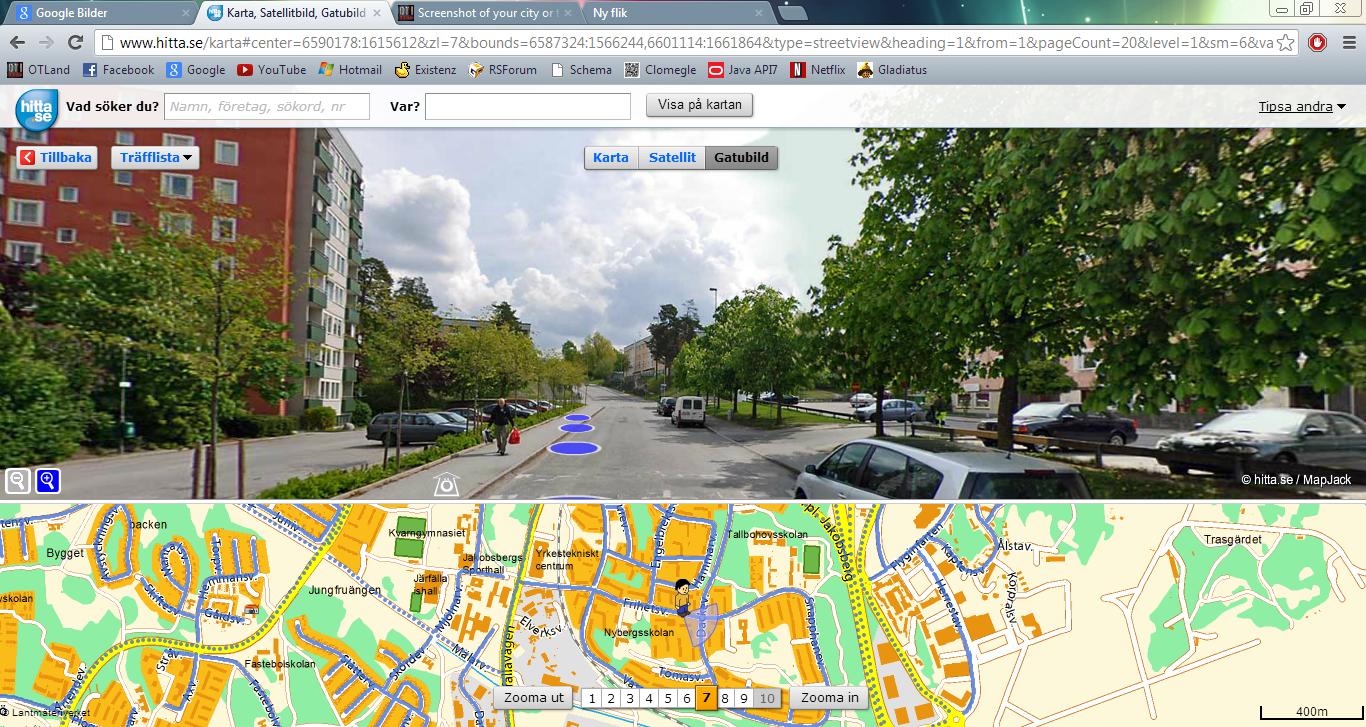Click Kvarngymnasiet label on map

(427, 534)
